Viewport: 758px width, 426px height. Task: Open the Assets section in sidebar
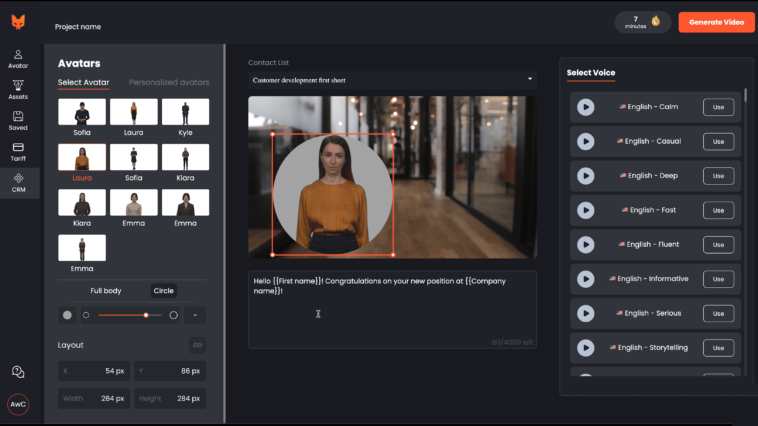coord(18,89)
